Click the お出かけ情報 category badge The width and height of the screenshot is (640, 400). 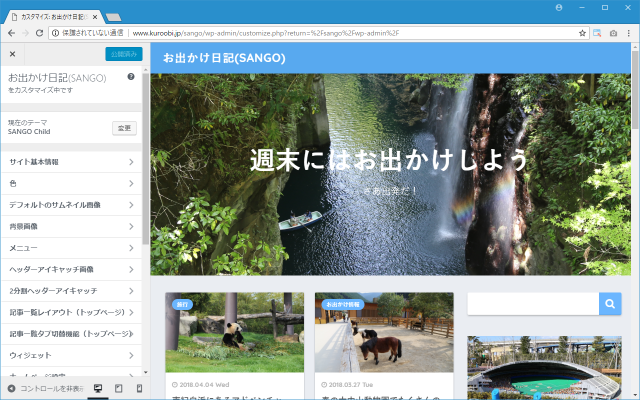343,304
